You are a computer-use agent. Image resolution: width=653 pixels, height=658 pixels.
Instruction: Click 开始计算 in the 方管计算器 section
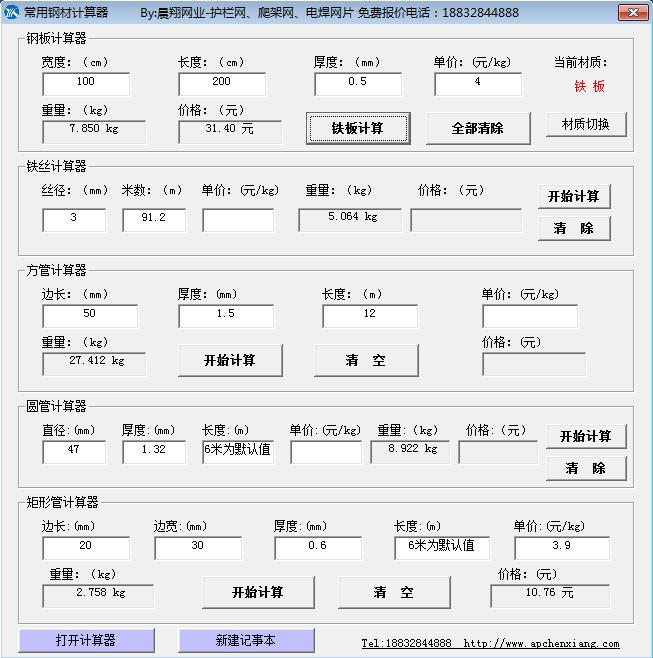coord(230,360)
